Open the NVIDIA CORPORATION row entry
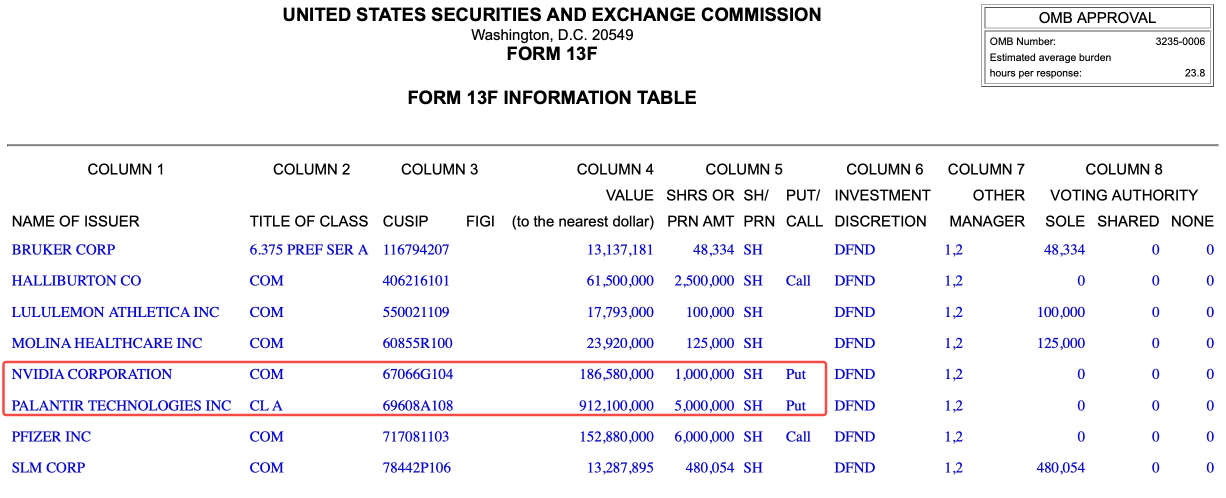Image resolution: width=1226 pixels, height=498 pixels. coord(91,374)
